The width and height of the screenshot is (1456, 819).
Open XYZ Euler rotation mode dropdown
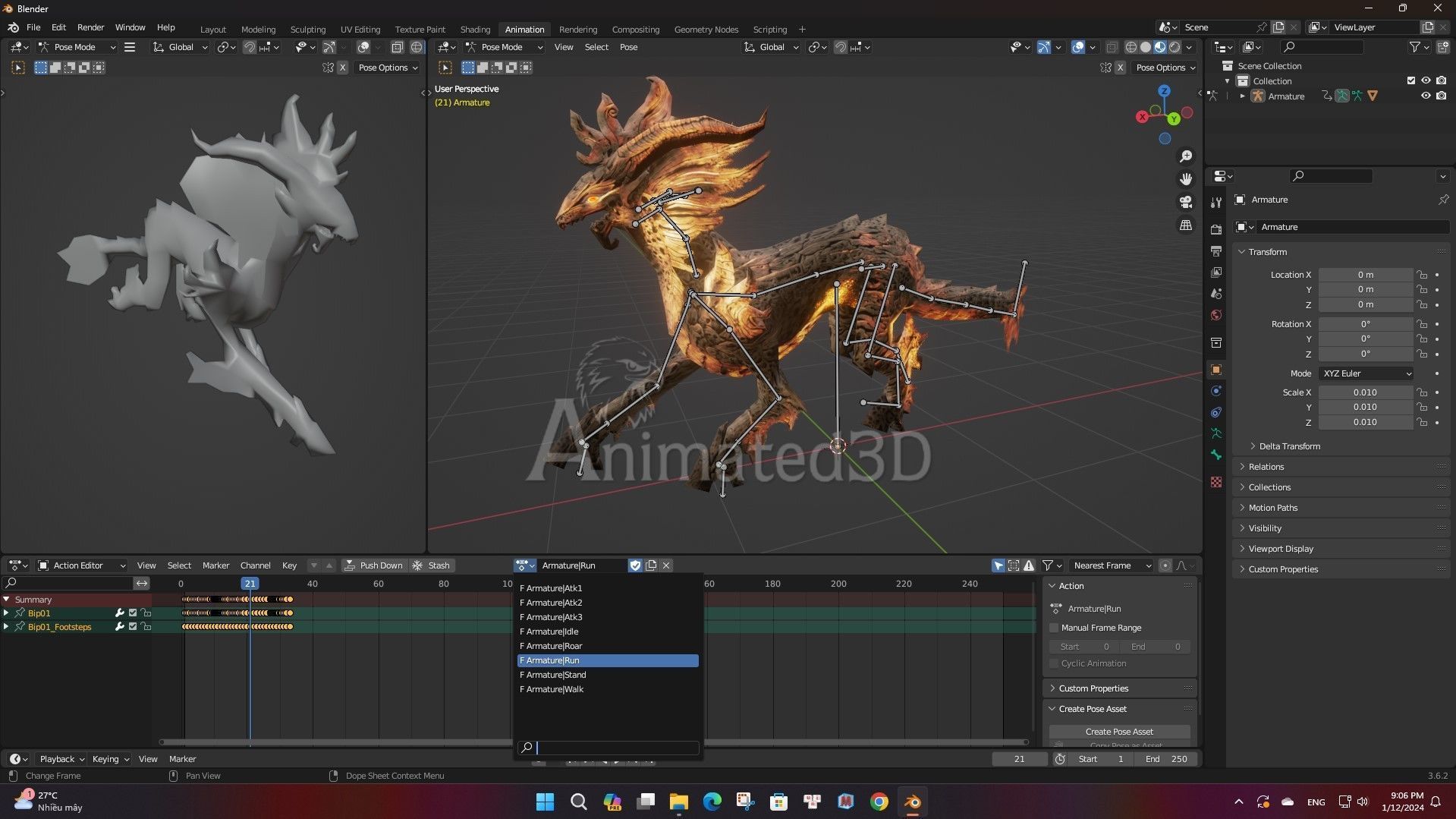point(1366,373)
